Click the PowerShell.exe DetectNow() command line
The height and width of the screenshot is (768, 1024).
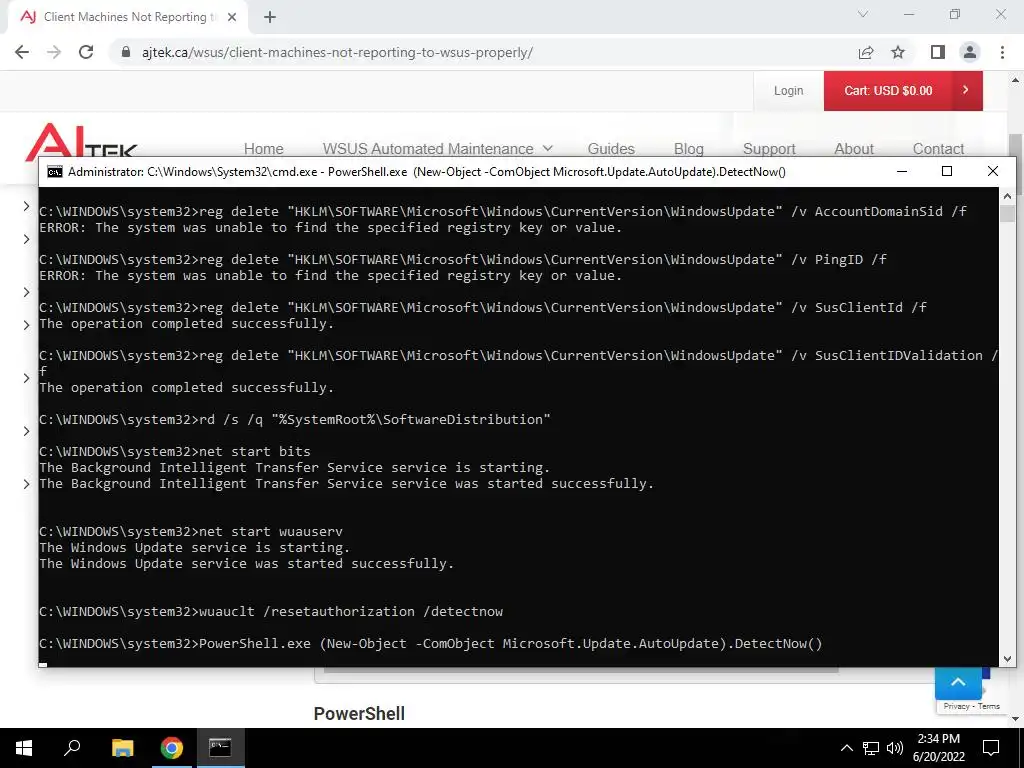click(431, 644)
